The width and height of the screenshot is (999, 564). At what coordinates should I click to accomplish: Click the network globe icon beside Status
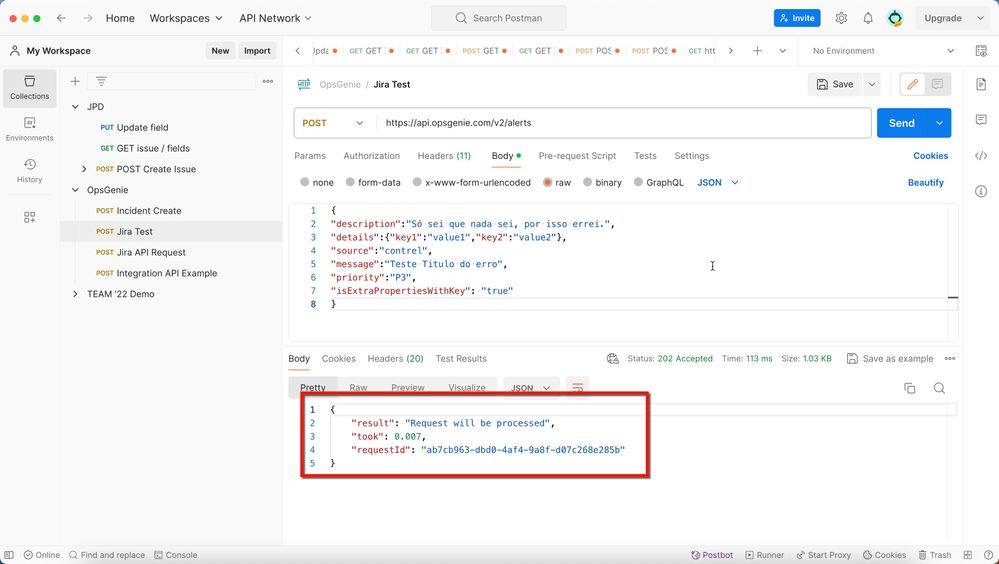613,359
